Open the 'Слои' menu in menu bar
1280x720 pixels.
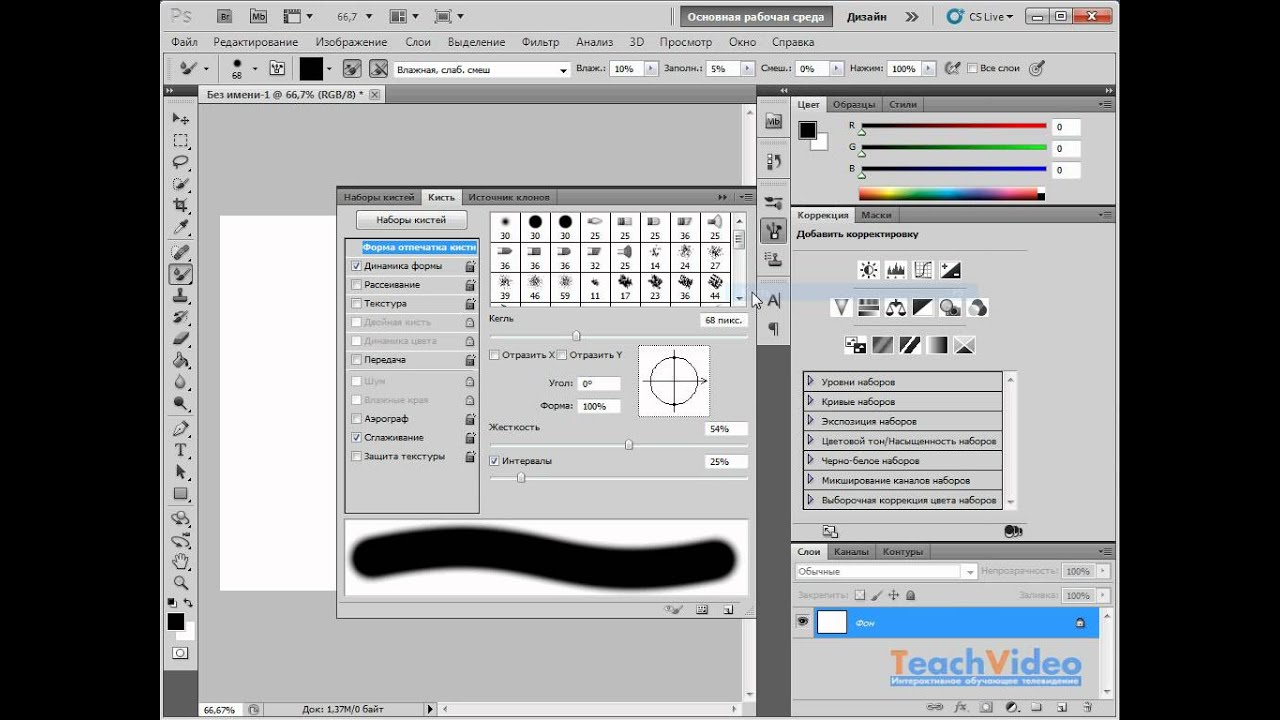418,42
